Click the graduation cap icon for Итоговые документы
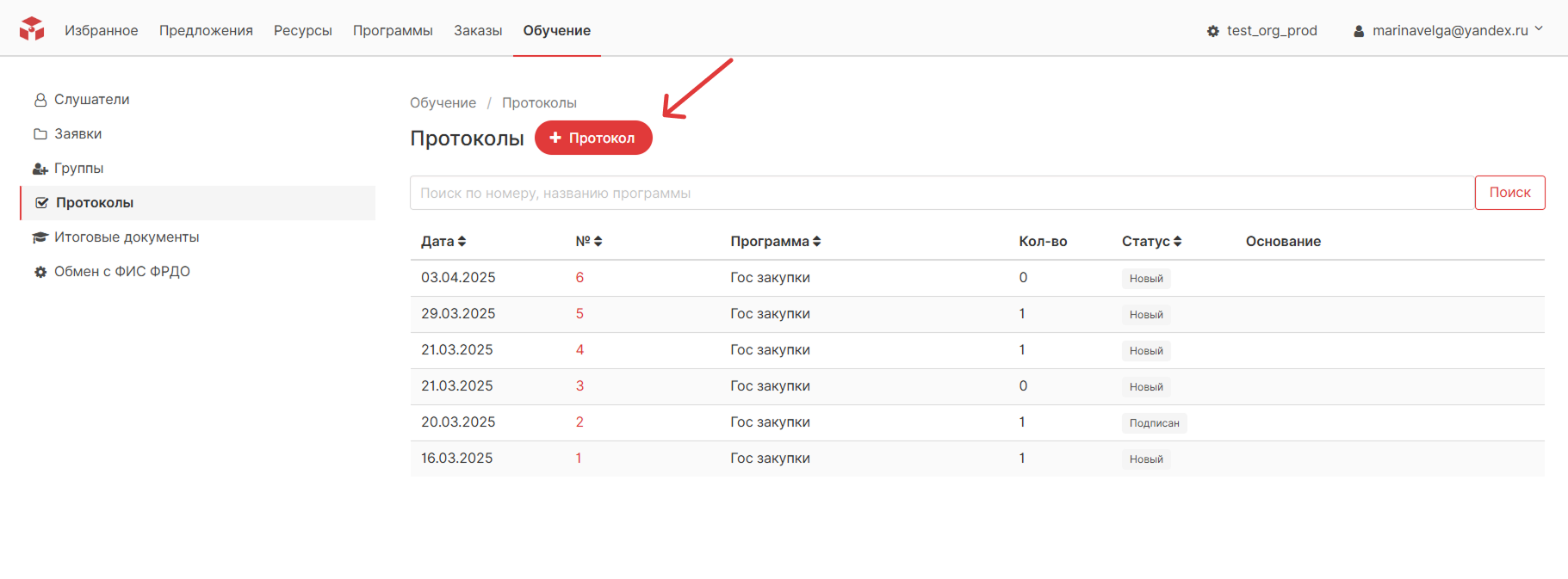1568x579 pixels. (40, 237)
